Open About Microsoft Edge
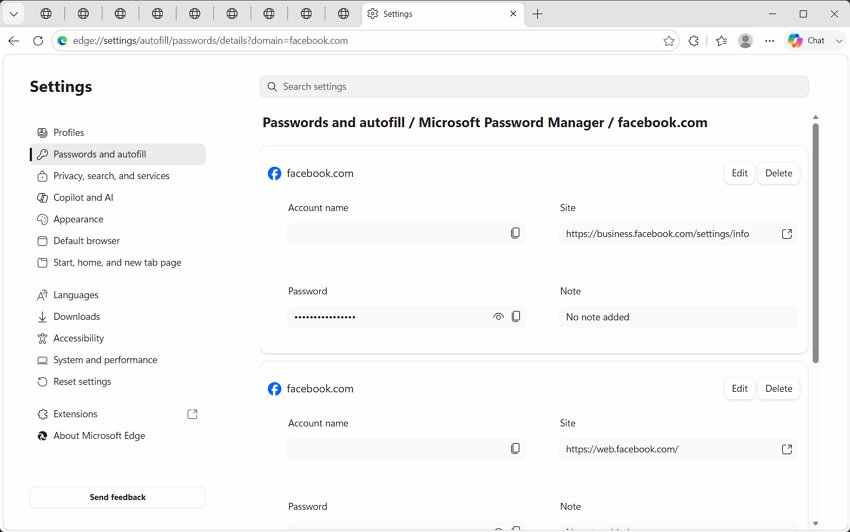The width and height of the screenshot is (850, 532). click(118, 435)
